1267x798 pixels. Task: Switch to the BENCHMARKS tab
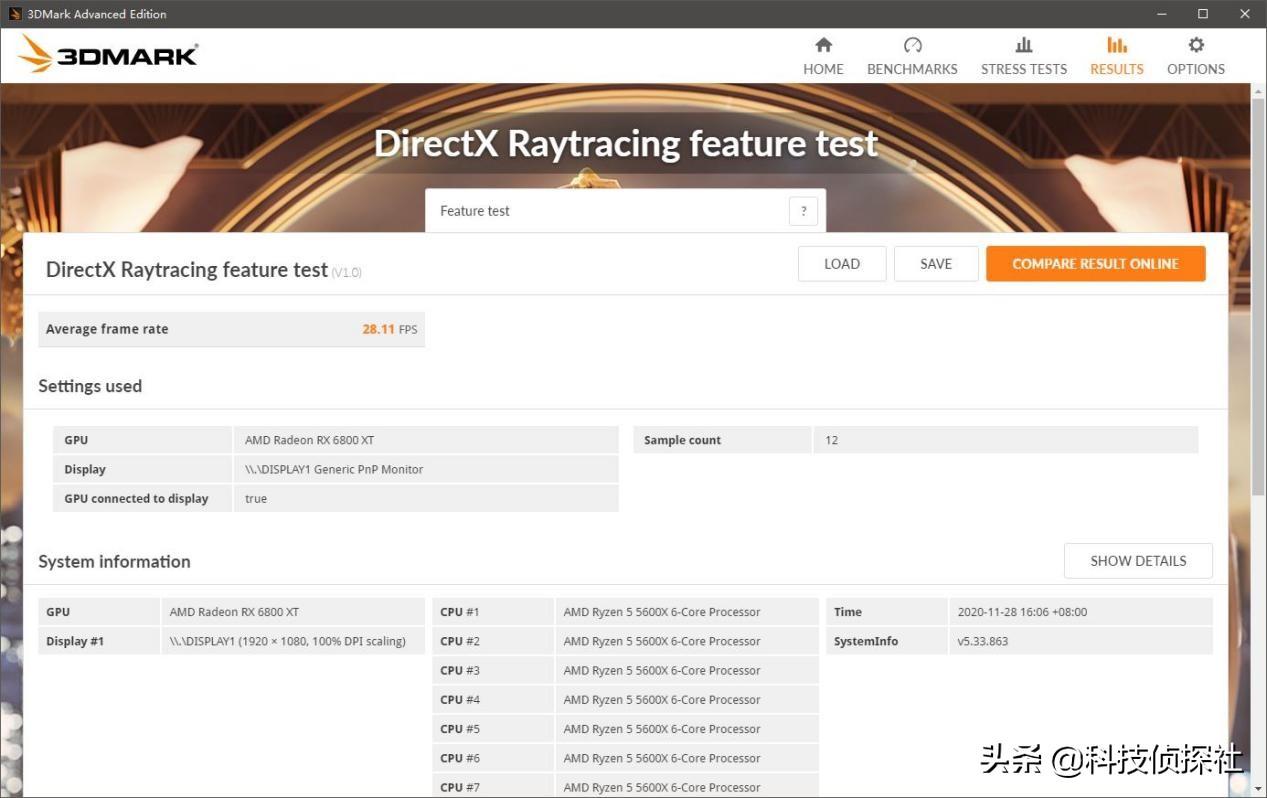coord(911,69)
